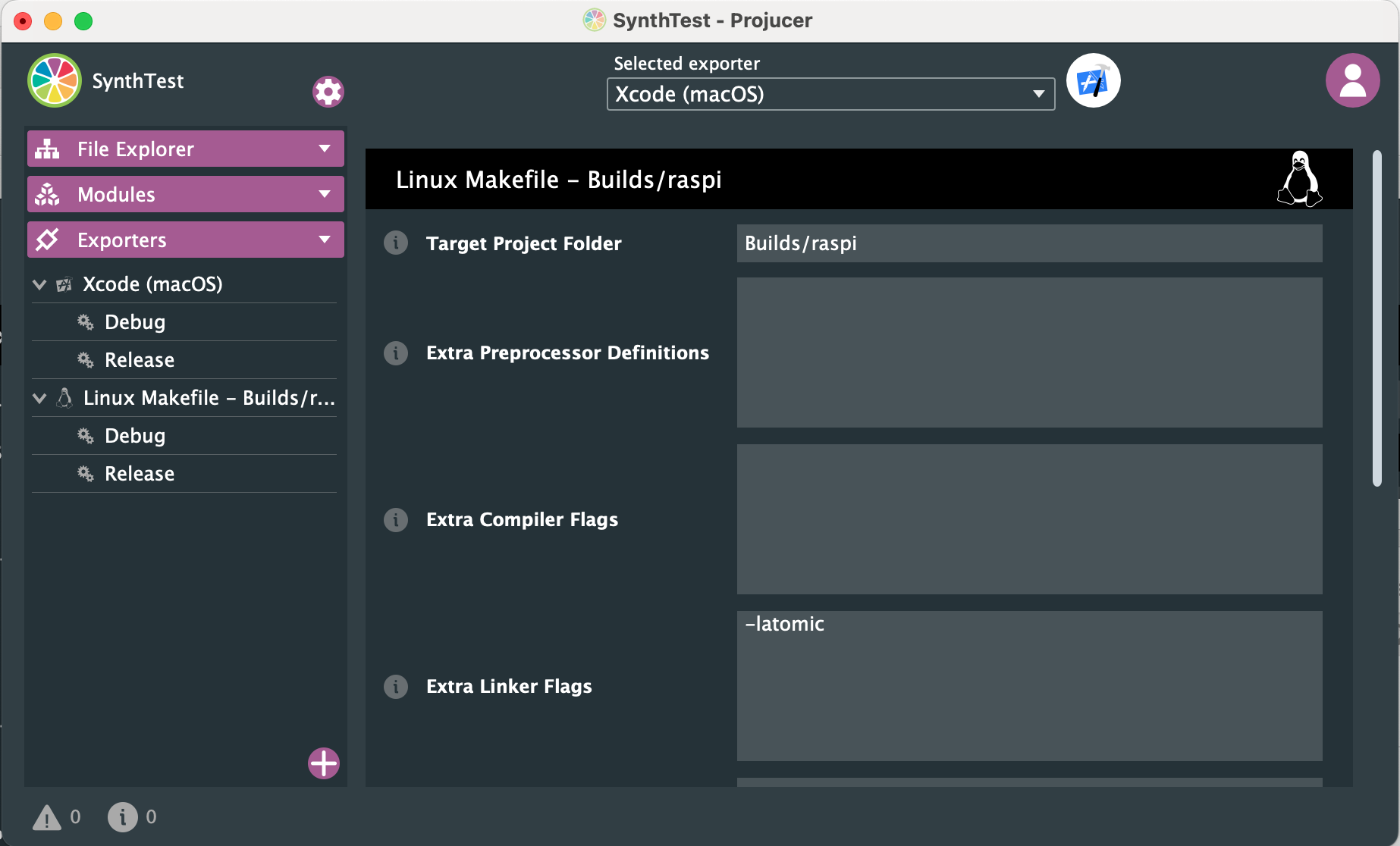Click the Xcode exporter tree icon

point(64,284)
